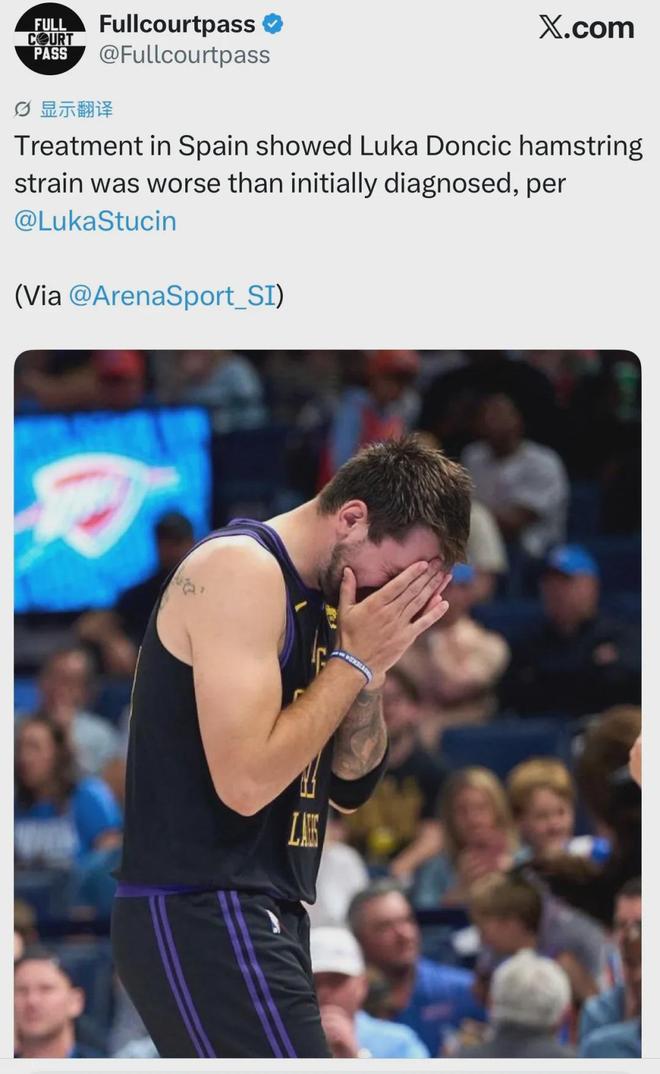Open the @ArenaSport_SI mention
660x1074 pixels.
click(x=173, y=296)
